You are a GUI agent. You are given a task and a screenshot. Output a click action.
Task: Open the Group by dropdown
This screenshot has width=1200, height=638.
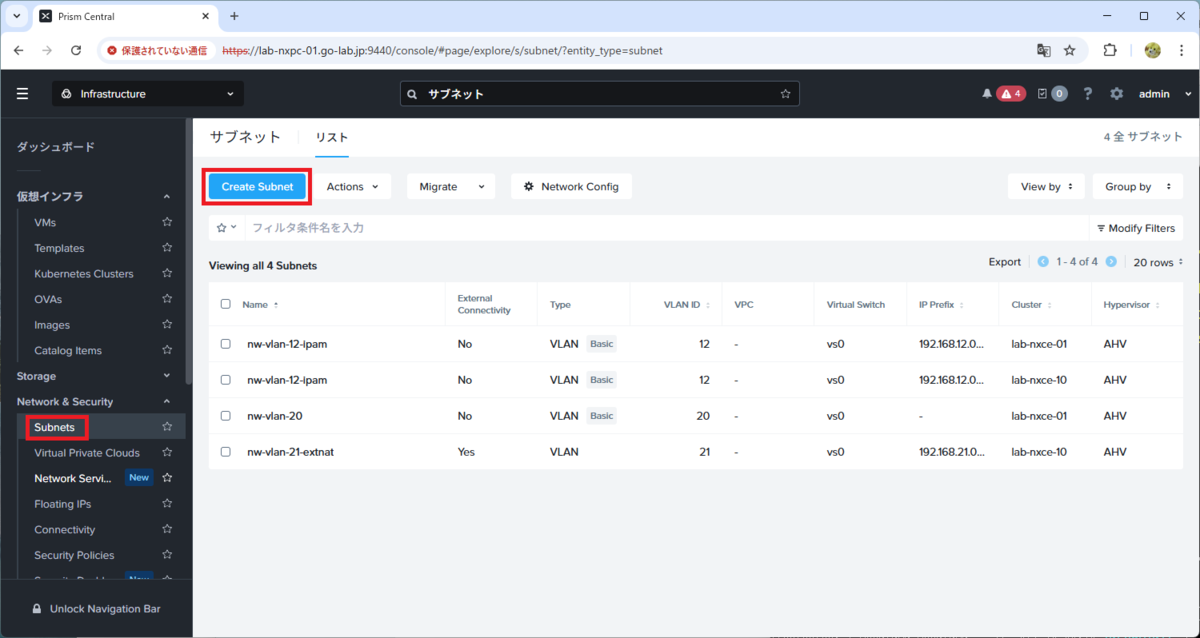1138,186
